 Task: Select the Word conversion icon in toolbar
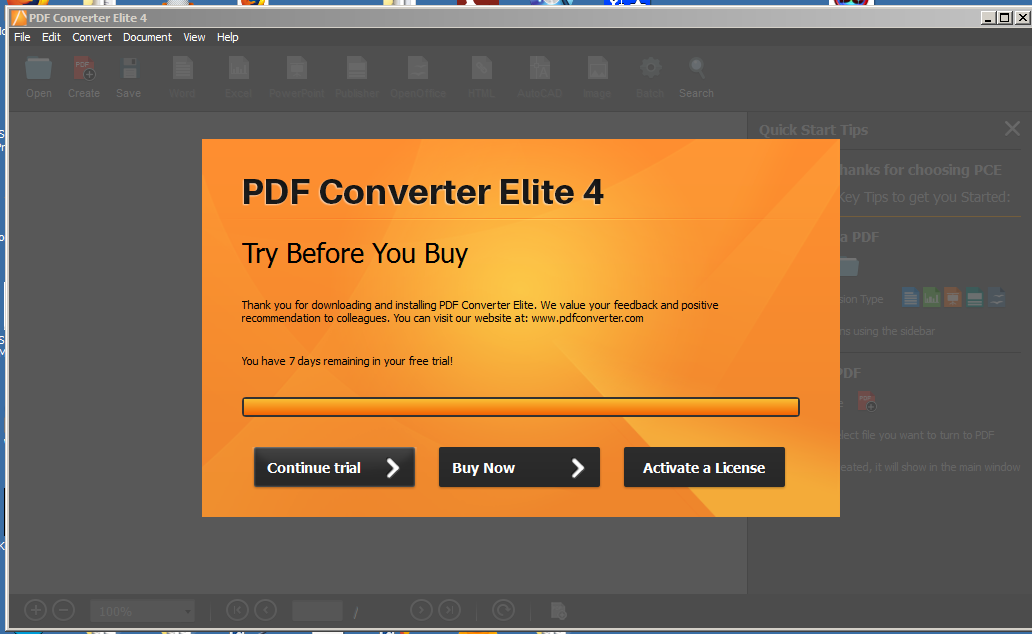click(x=182, y=68)
